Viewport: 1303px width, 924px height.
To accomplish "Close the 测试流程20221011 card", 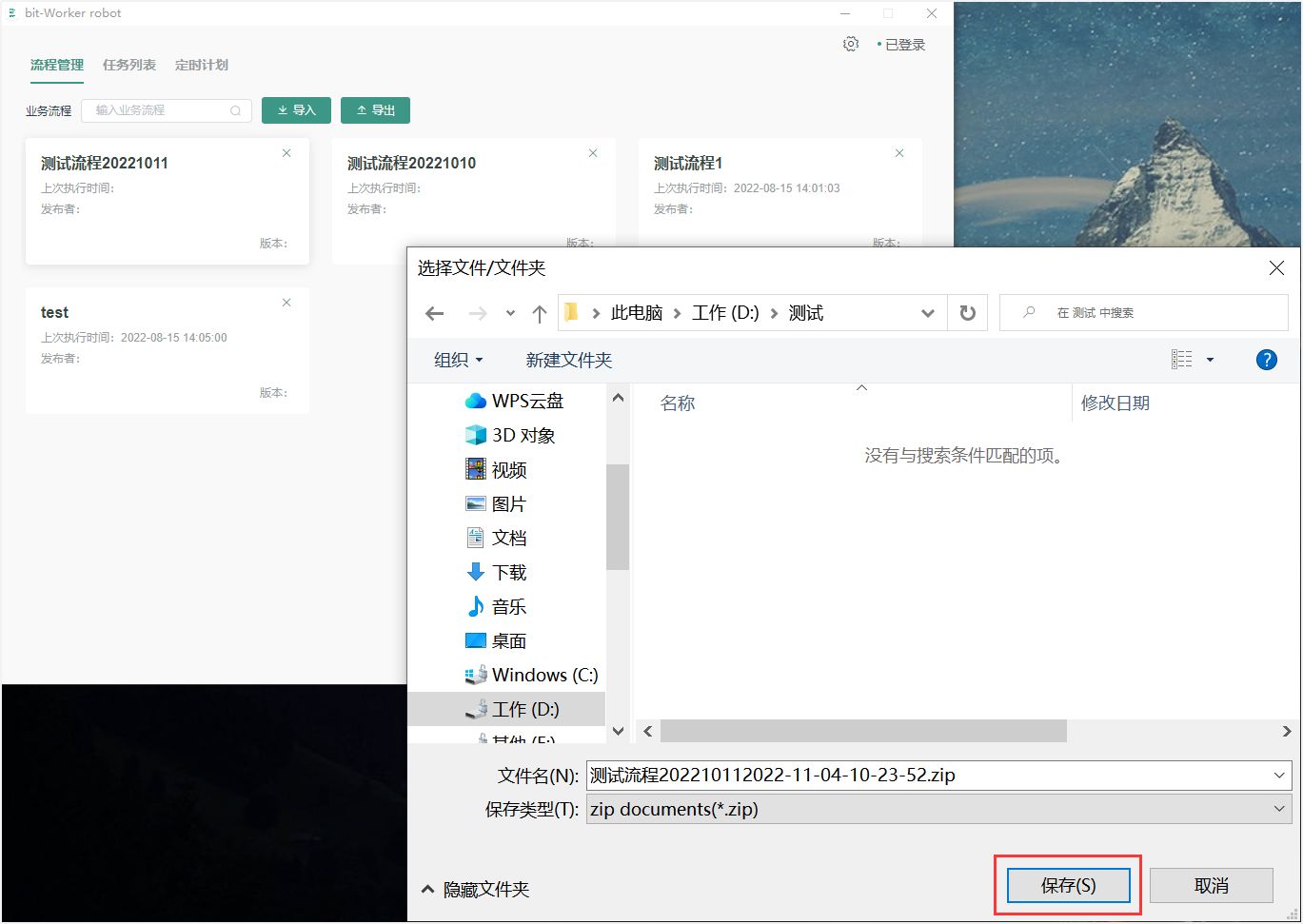I will tap(286, 153).
